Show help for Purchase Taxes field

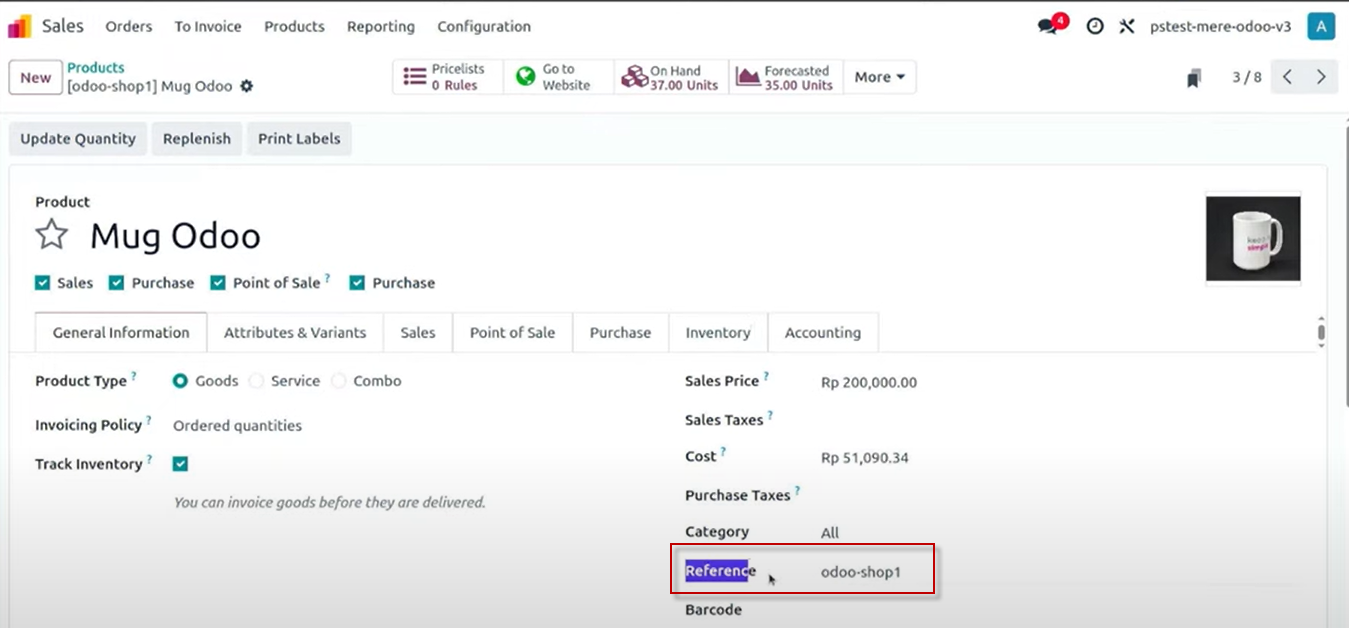click(798, 491)
